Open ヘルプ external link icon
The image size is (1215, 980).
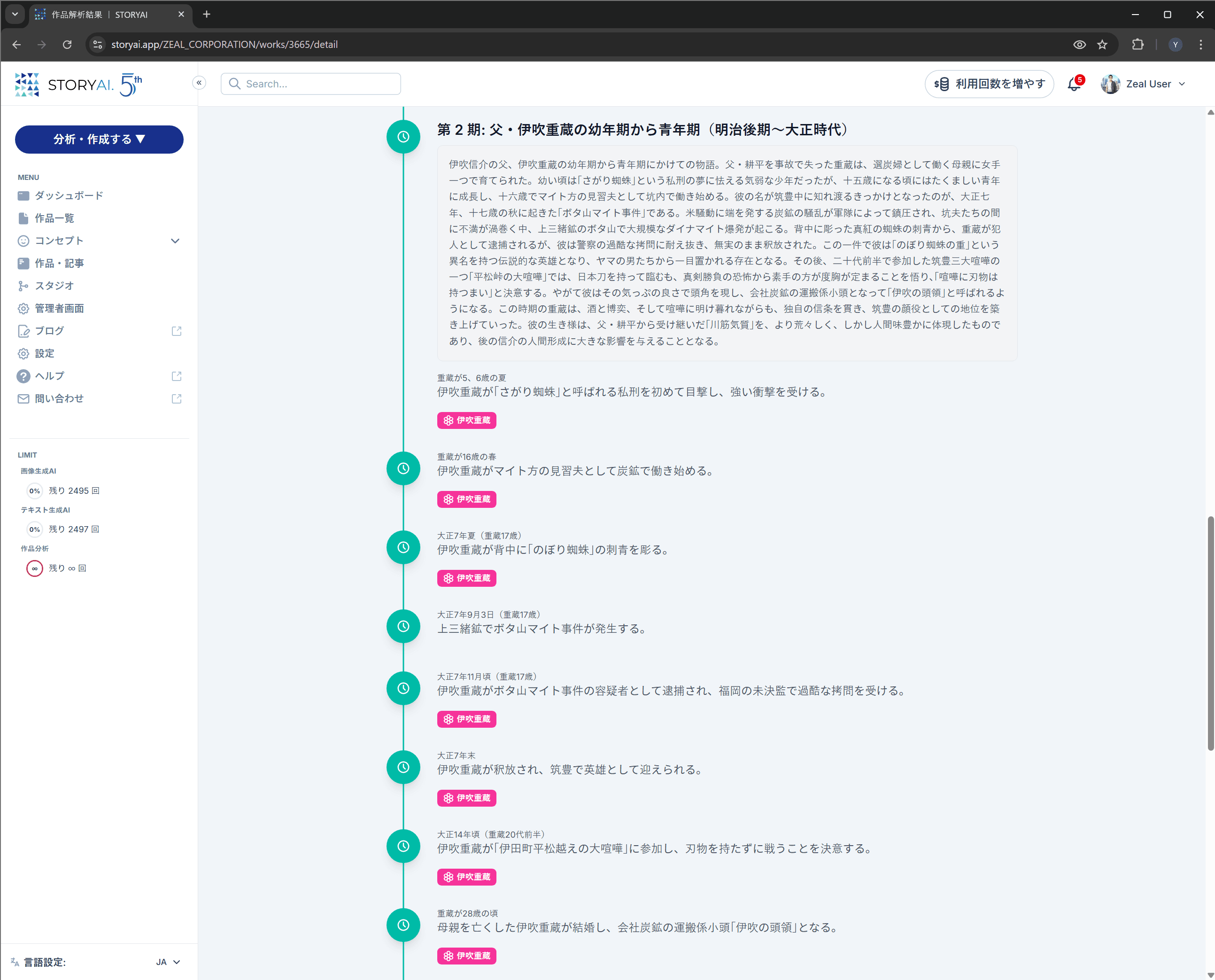pos(177,376)
